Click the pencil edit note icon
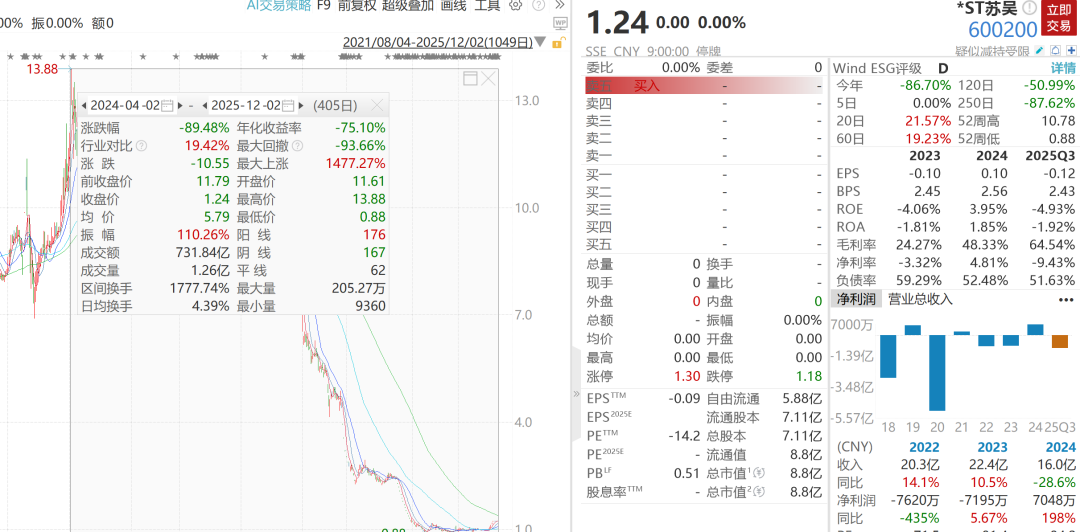 pyautogui.click(x=1040, y=51)
